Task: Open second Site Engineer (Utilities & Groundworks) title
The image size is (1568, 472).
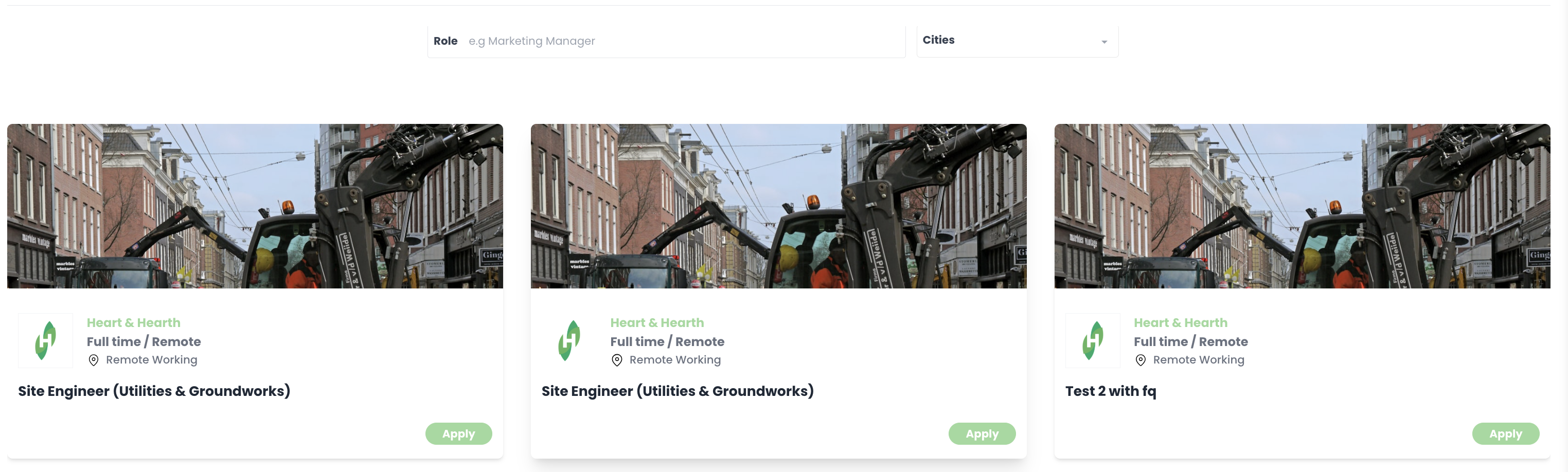Action: [678, 391]
